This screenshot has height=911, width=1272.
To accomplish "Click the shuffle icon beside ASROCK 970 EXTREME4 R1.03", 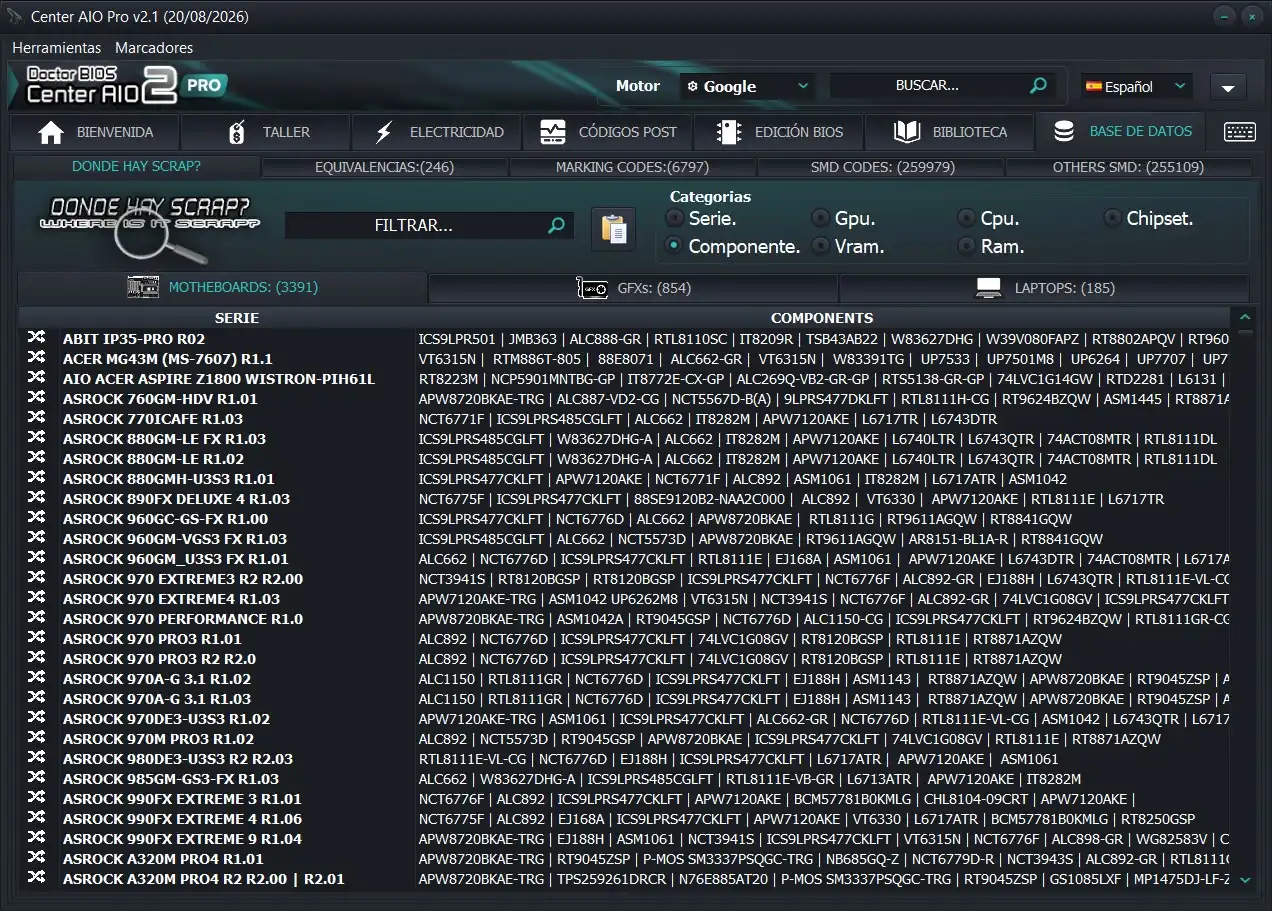I will click(37, 599).
